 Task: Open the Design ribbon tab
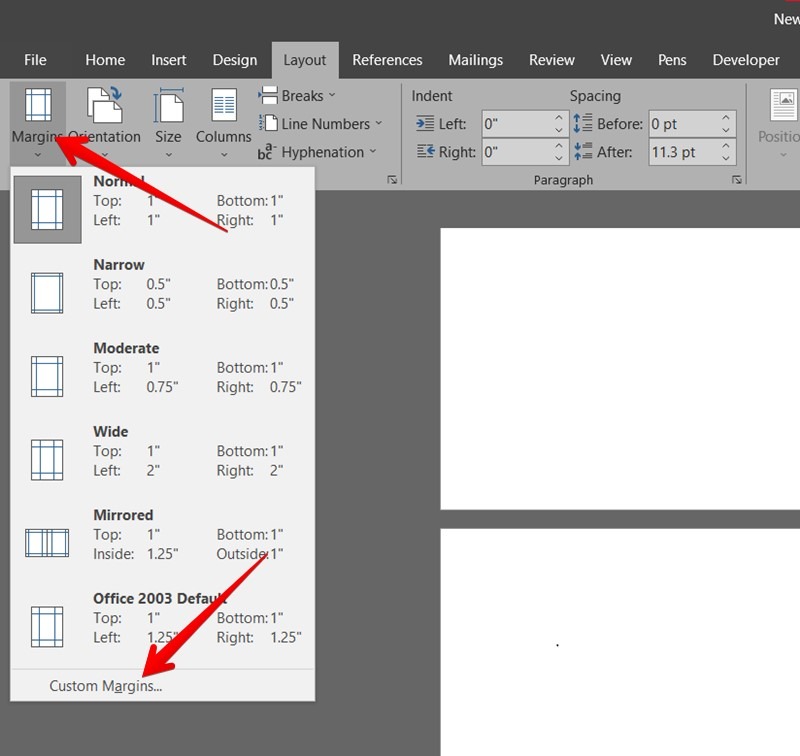[234, 60]
